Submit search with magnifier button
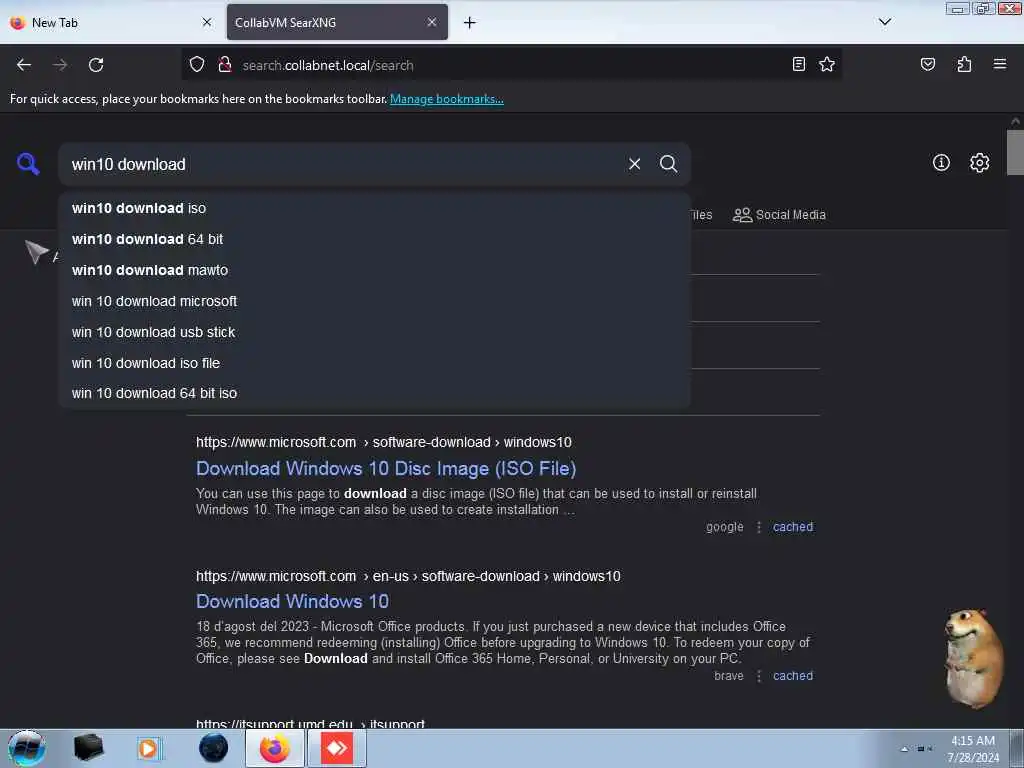 point(668,164)
